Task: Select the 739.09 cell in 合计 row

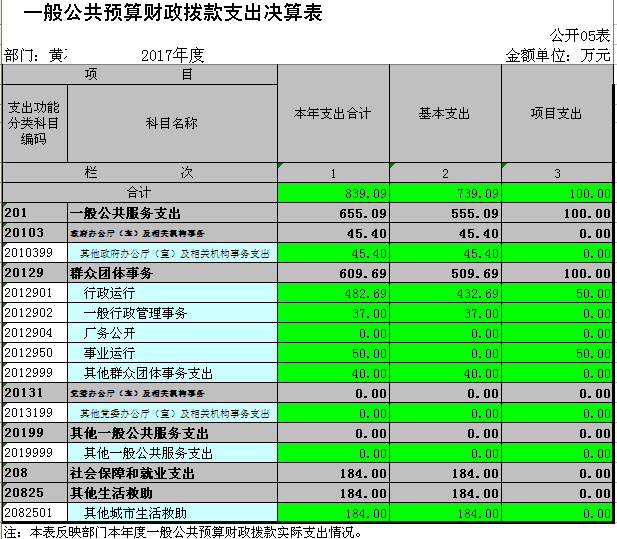Action: (x=445, y=192)
